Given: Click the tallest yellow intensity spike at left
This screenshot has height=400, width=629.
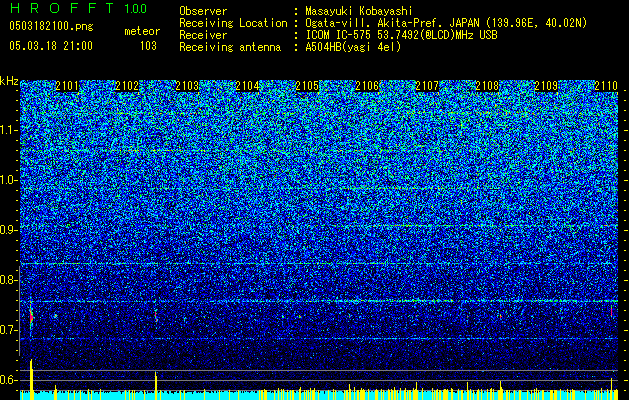Looking at the screenshot, I should 31,379.
